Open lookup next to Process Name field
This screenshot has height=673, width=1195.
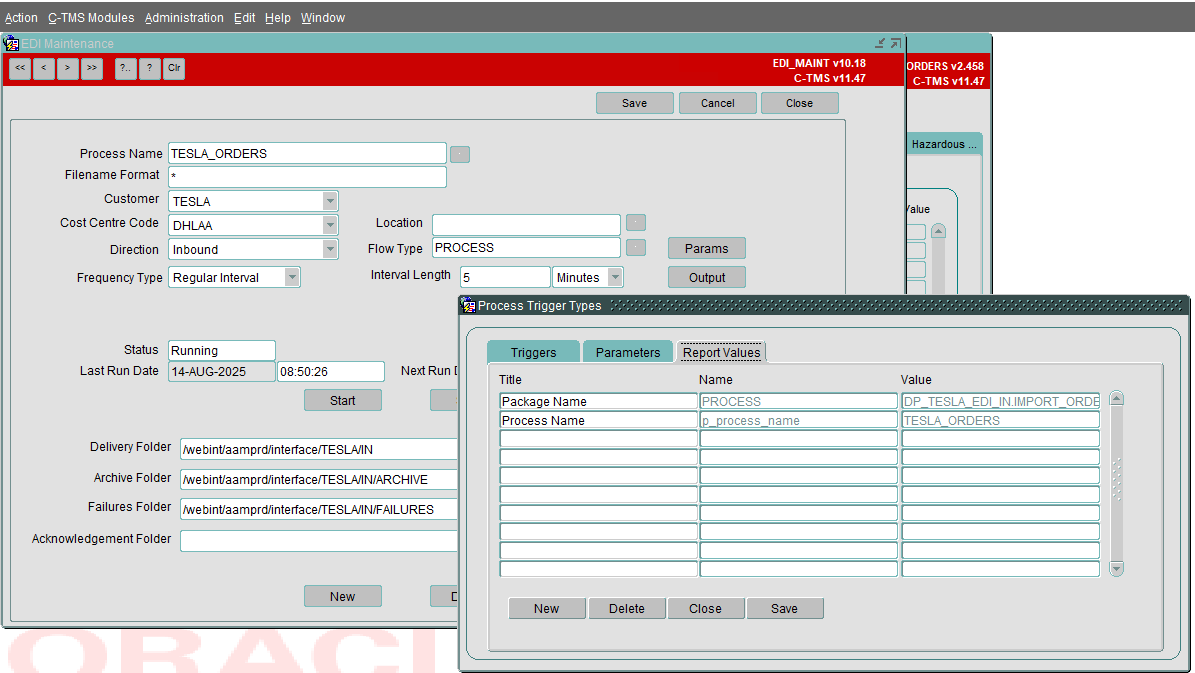pos(460,154)
